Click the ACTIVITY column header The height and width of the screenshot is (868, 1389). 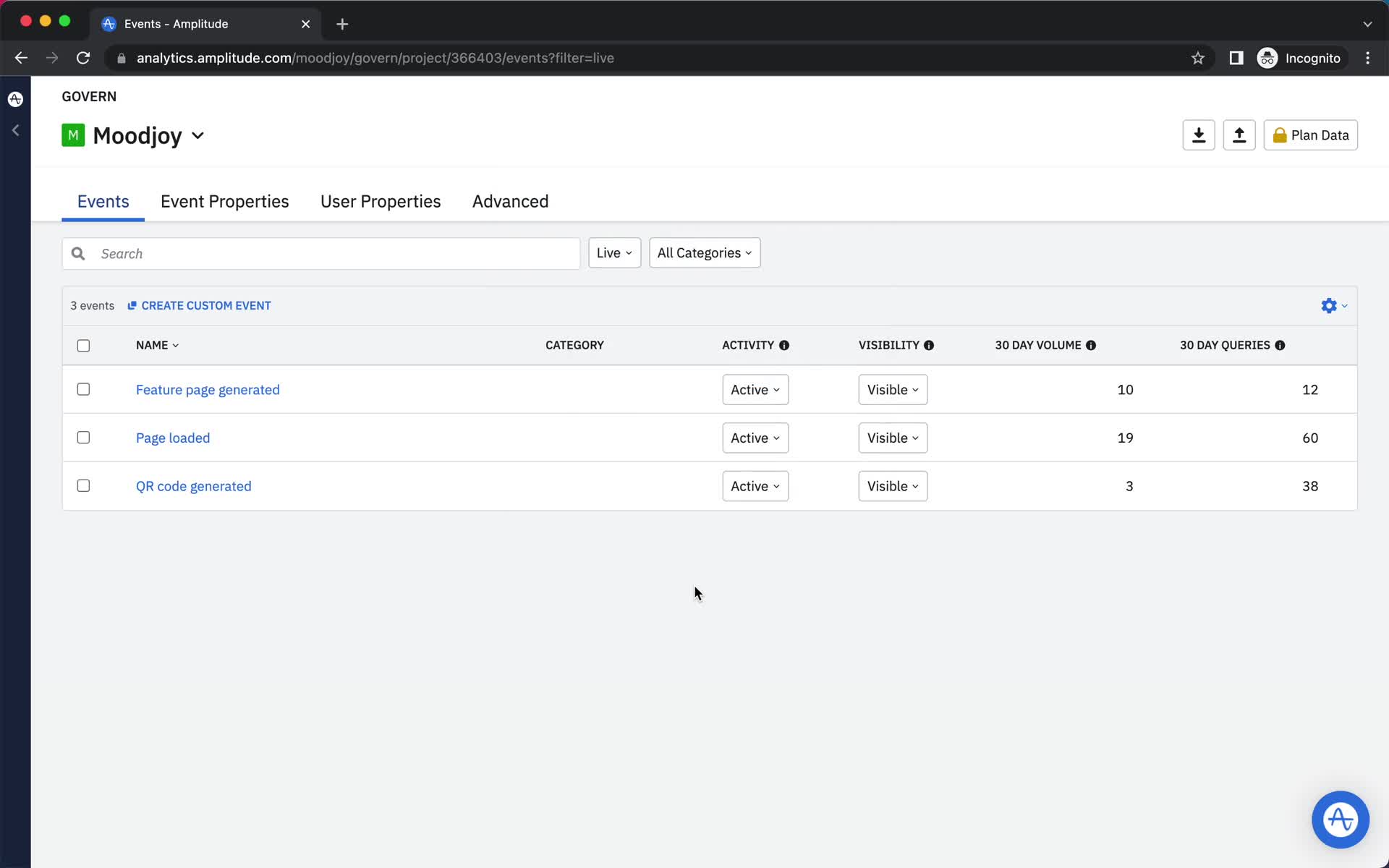pyautogui.click(x=748, y=346)
